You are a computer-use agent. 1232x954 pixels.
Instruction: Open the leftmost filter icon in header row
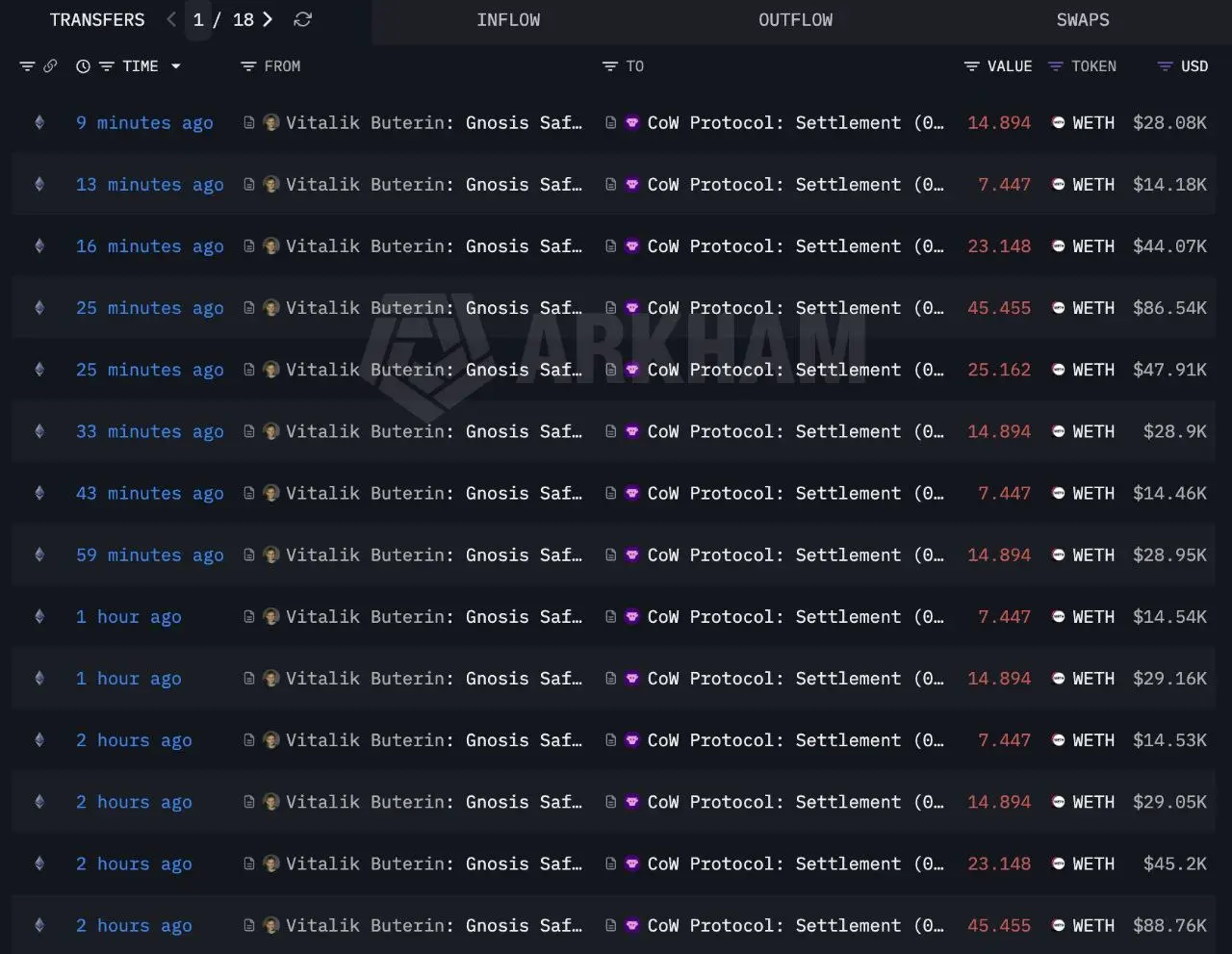(27, 66)
